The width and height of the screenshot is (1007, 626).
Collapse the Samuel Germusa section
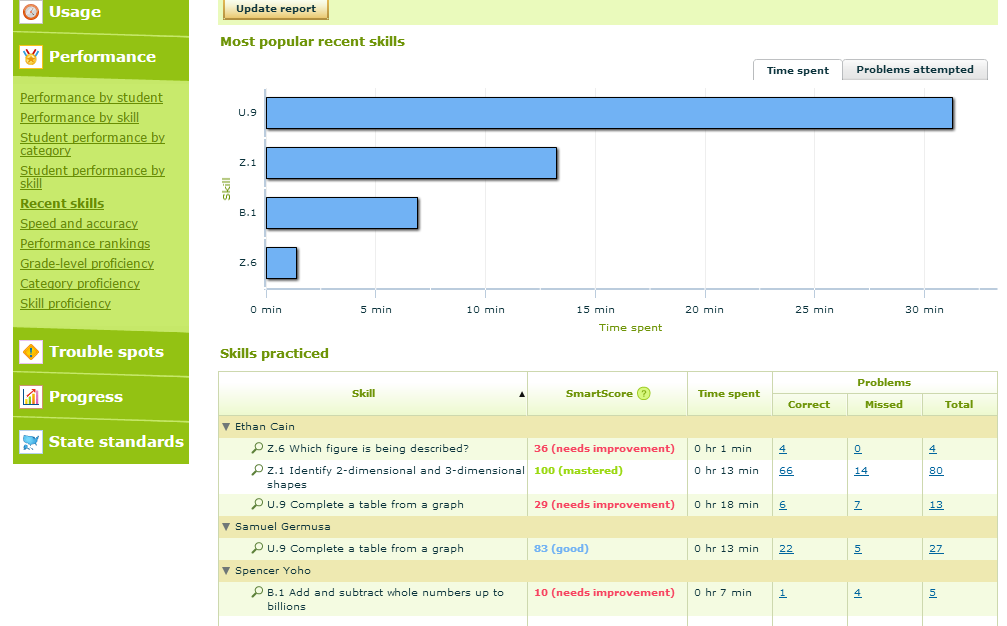click(x=226, y=526)
